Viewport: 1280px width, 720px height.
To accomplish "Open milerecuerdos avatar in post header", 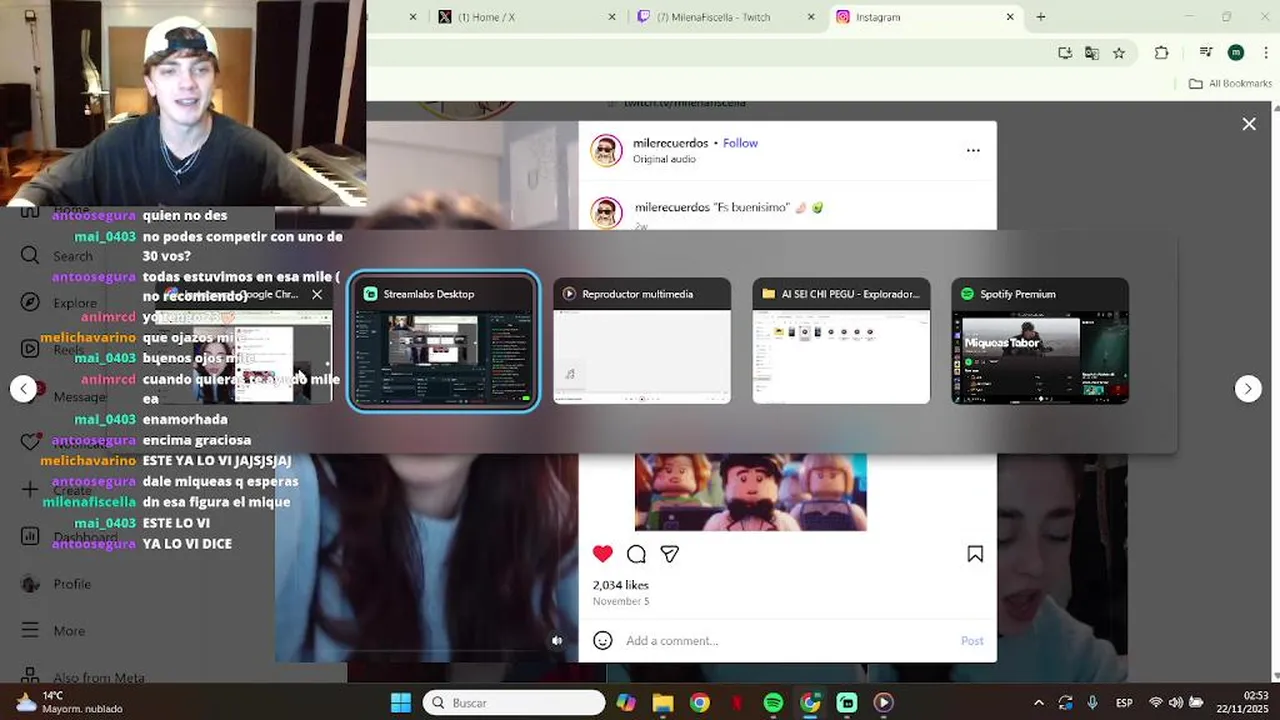I will click(x=606, y=150).
